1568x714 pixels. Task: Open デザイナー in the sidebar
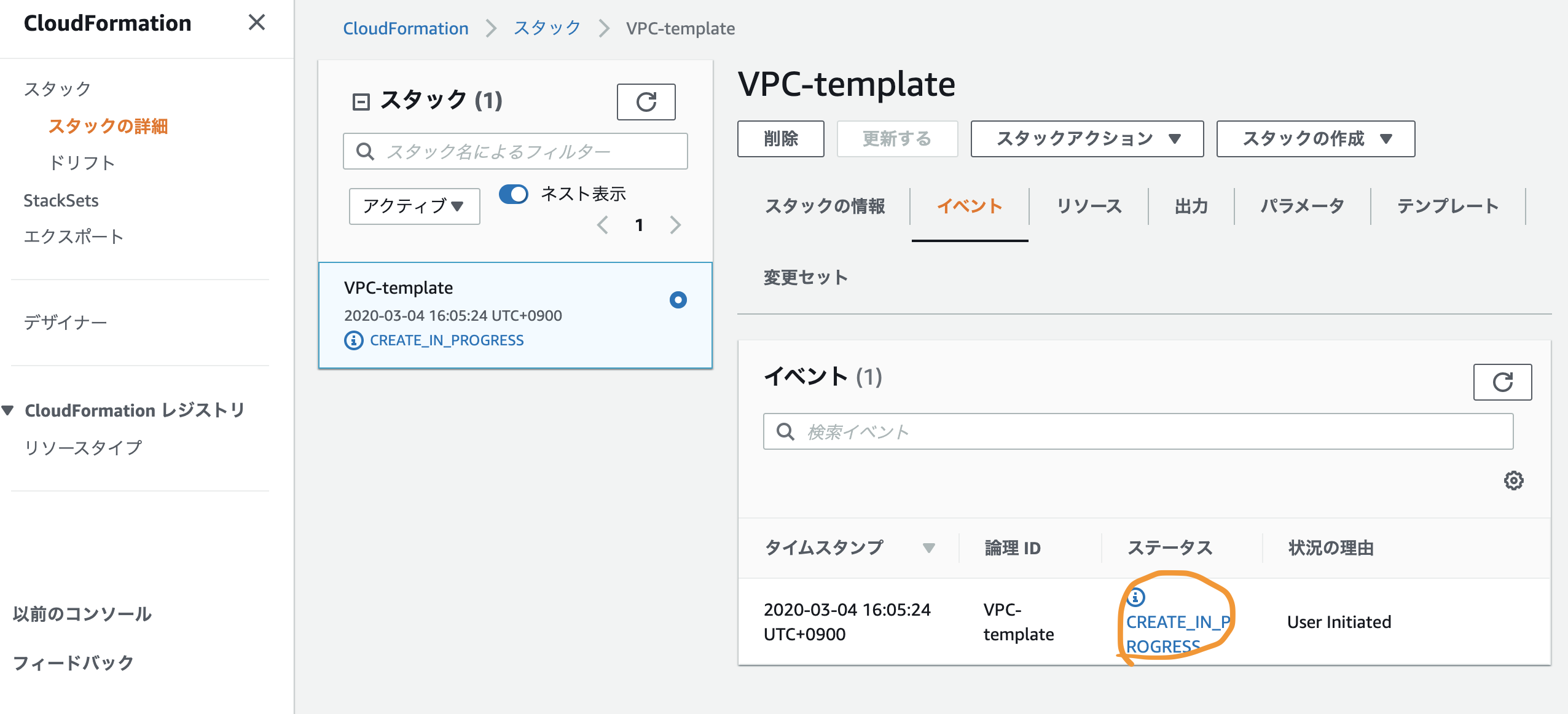[65, 323]
